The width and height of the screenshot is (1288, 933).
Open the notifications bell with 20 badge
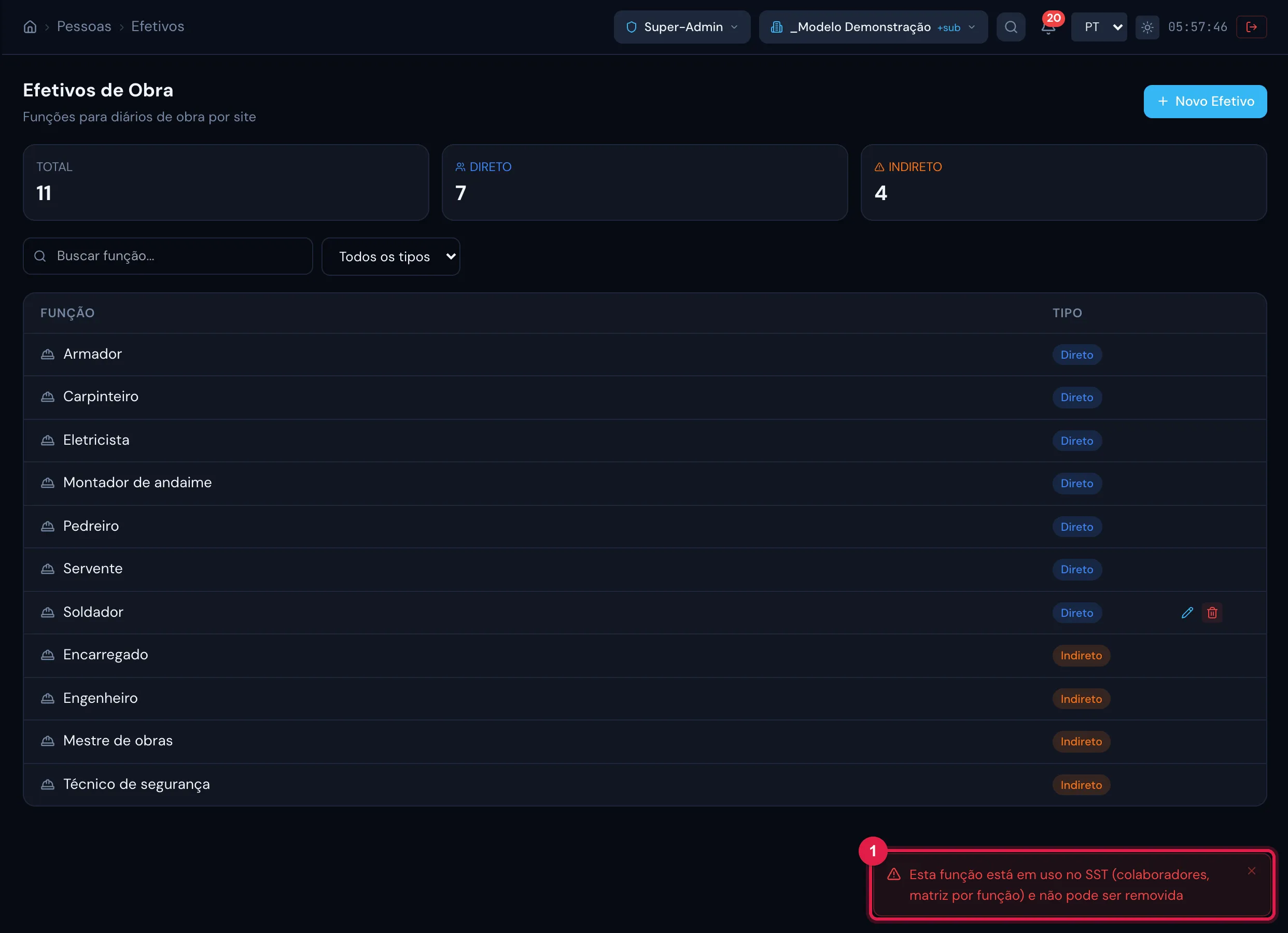(x=1048, y=26)
